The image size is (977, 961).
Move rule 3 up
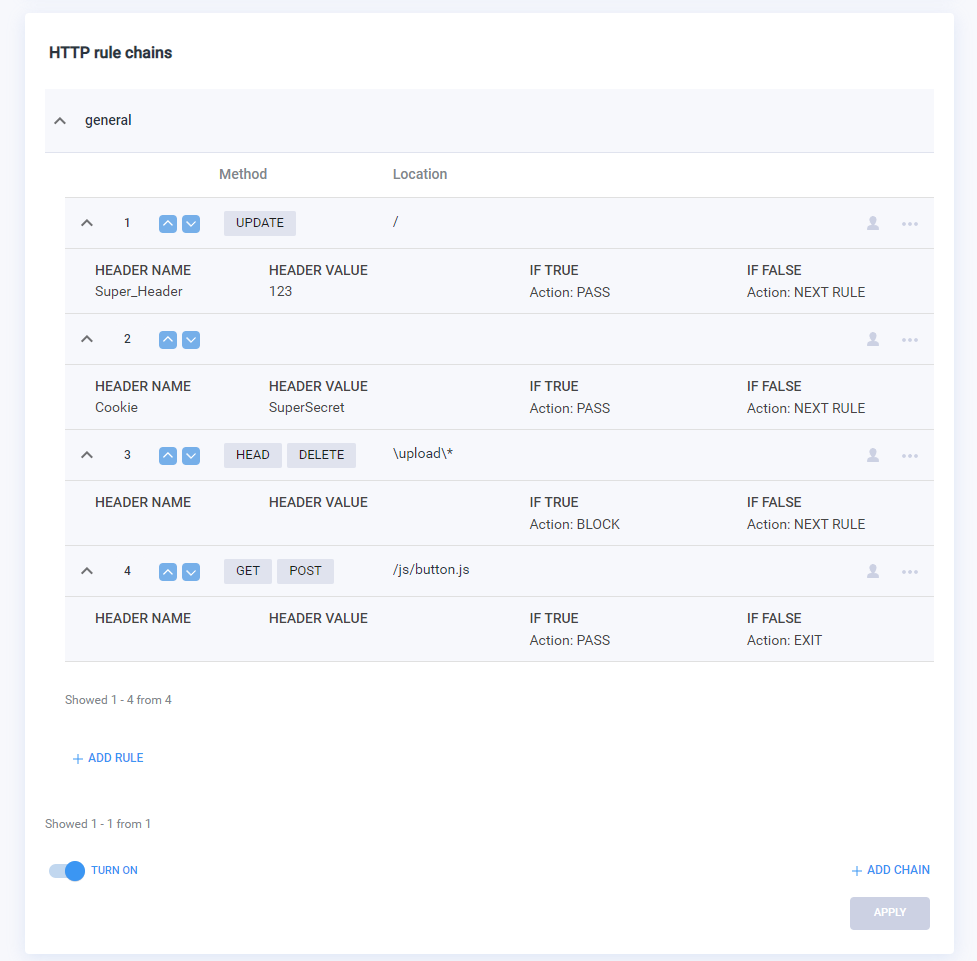click(x=168, y=456)
